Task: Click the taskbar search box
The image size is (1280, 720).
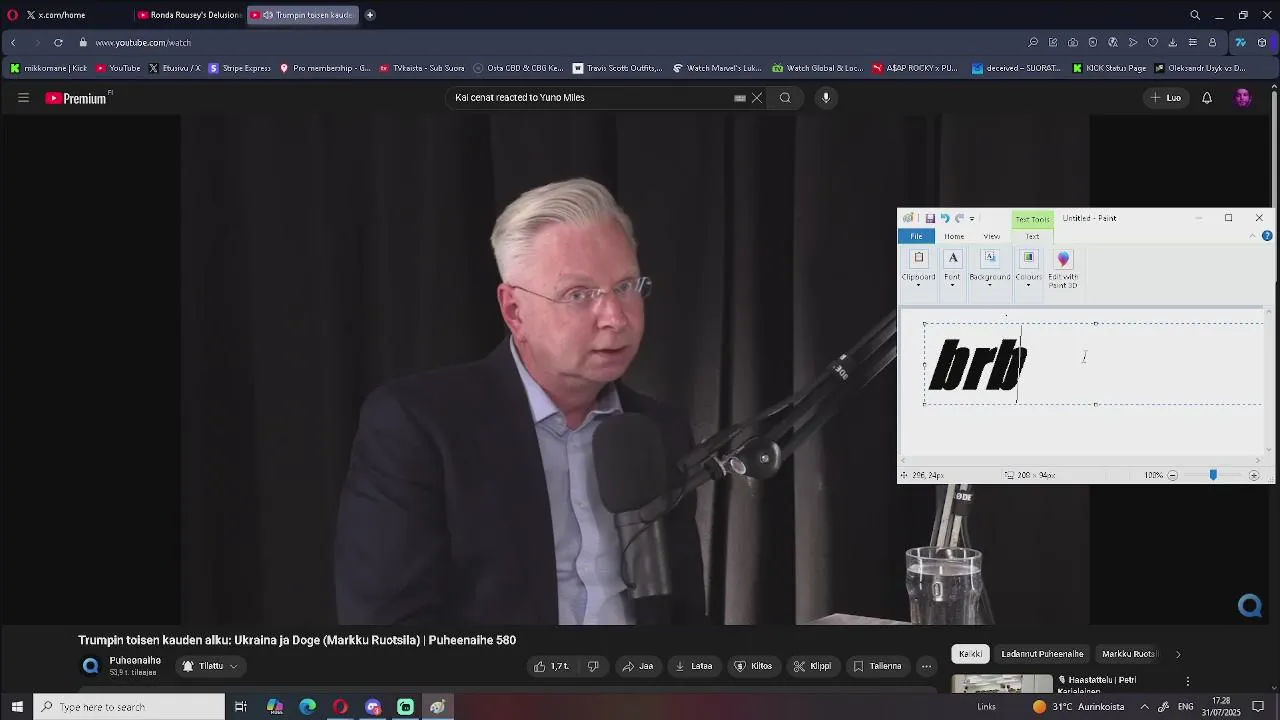Action: (129, 707)
